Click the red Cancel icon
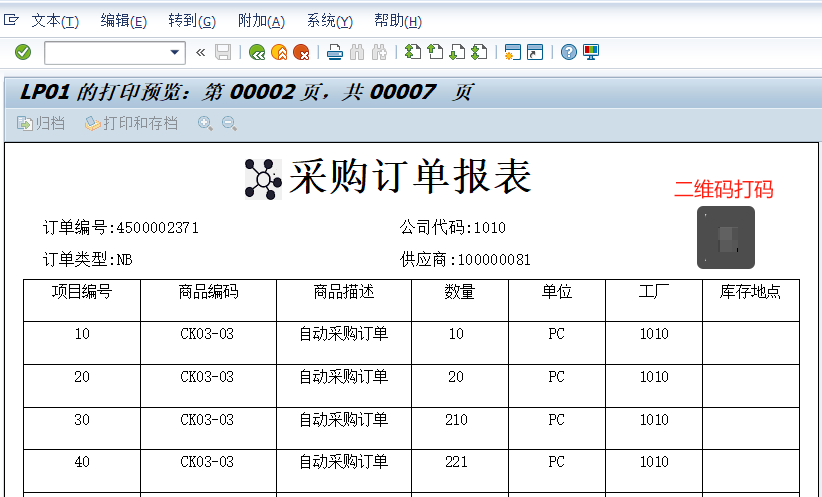The image size is (822, 497). [x=301, y=52]
